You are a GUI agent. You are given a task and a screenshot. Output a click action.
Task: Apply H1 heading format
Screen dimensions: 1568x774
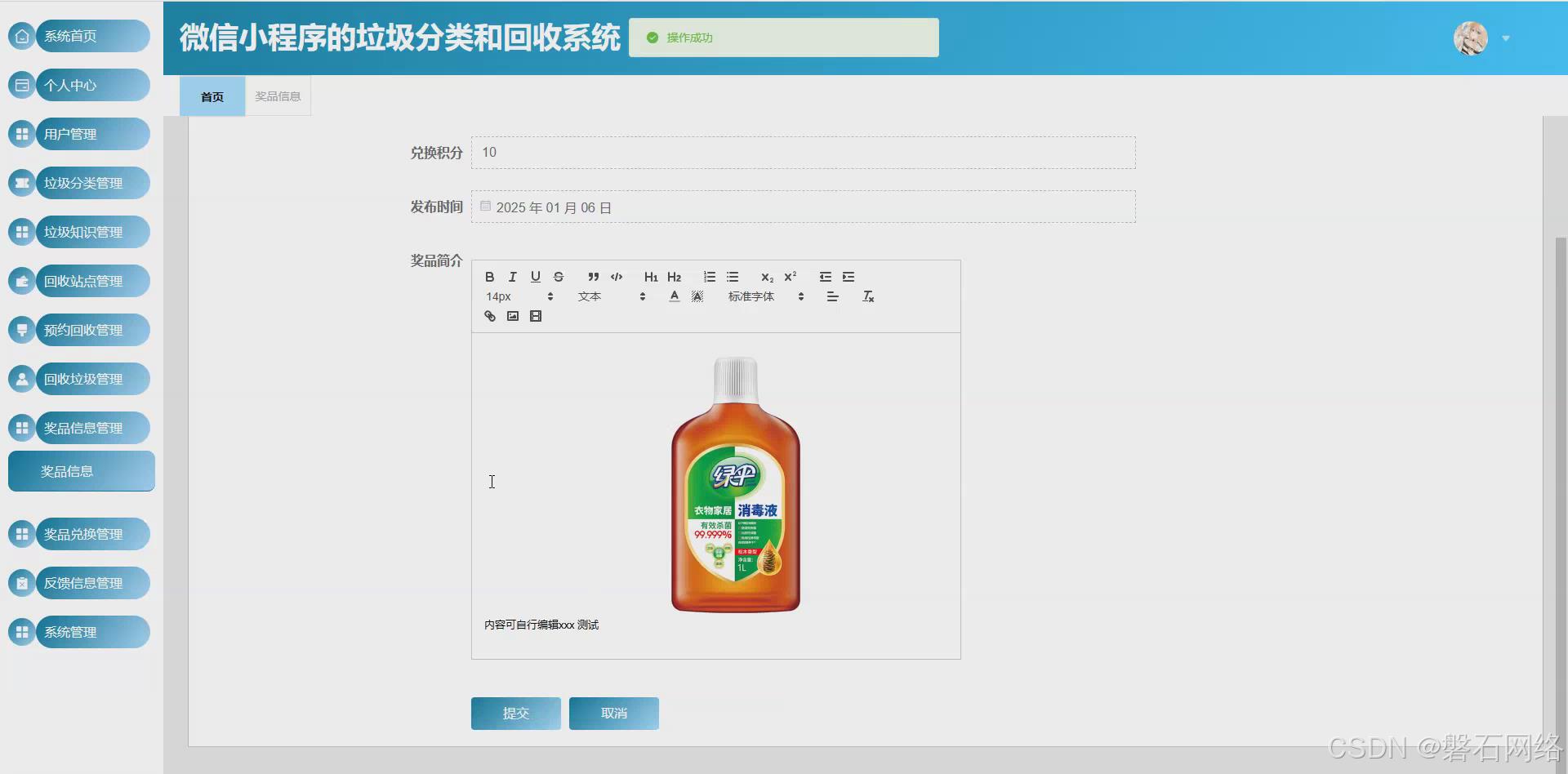tap(650, 277)
